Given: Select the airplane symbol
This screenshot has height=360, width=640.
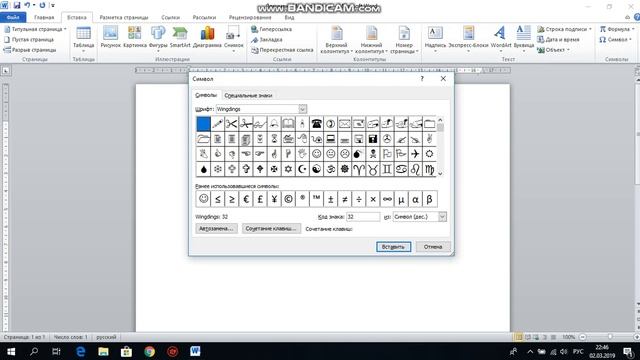Looking at the screenshot, I should click(x=415, y=154).
